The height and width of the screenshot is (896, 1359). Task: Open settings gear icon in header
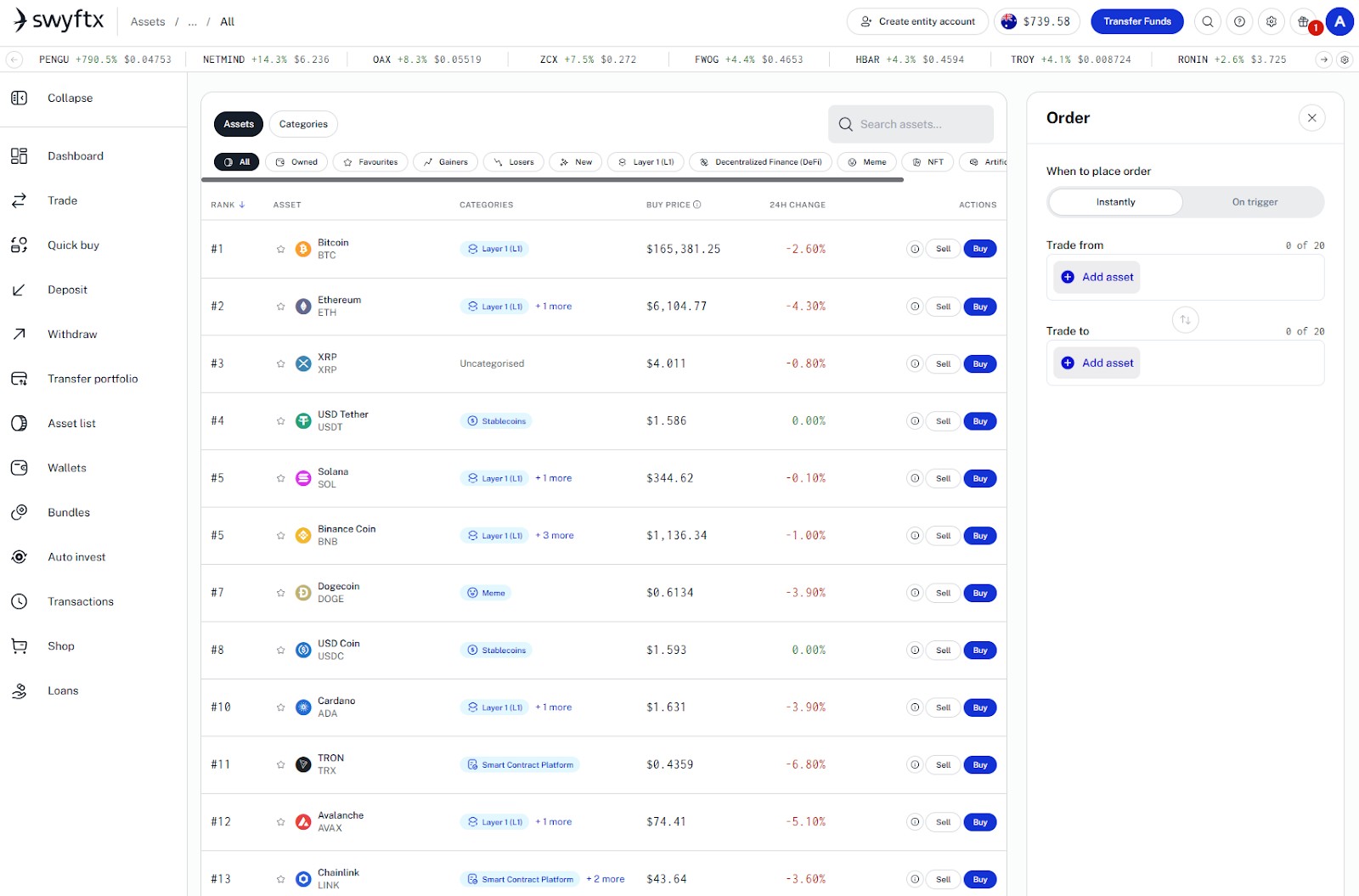click(1272, 22)
